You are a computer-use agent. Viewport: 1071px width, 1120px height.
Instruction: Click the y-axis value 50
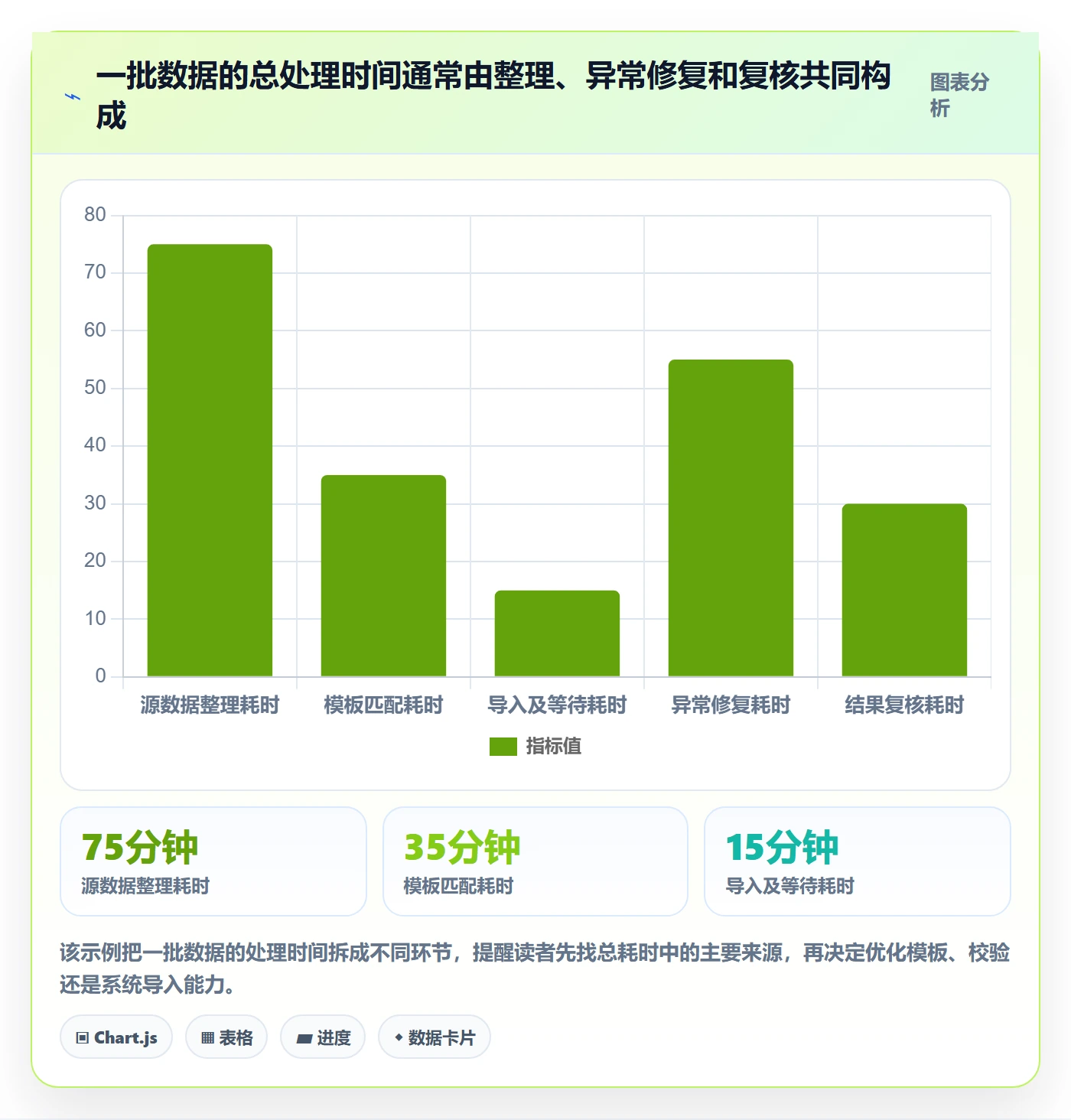point(95,388)
